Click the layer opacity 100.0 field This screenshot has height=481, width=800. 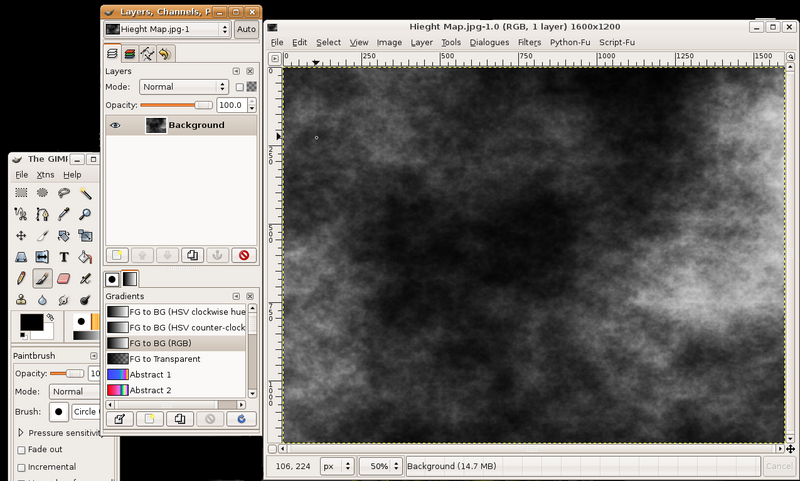[x=232, y=105]
